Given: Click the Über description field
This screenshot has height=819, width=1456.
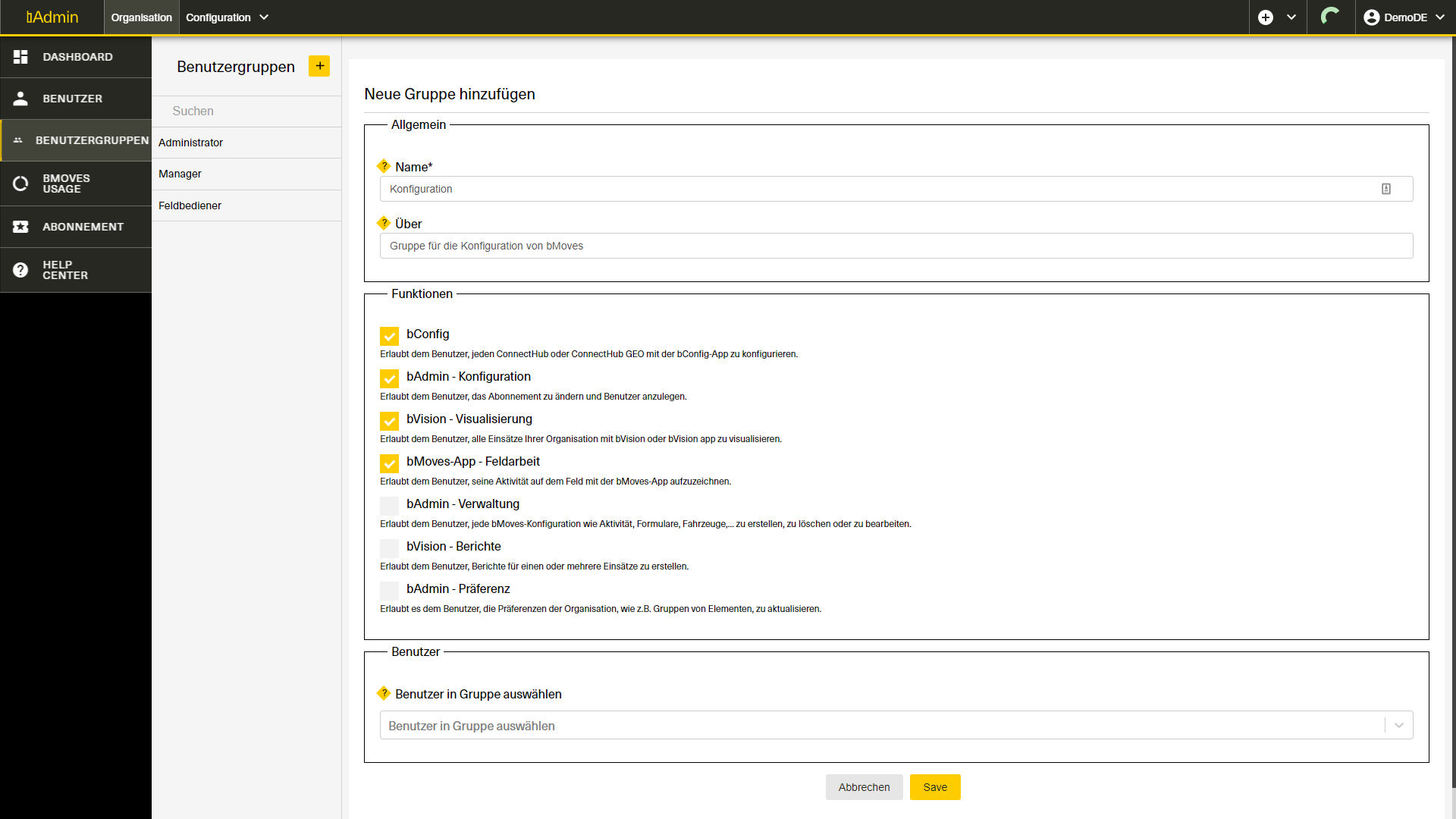Looking at the screenshot, I should point(896,246).
